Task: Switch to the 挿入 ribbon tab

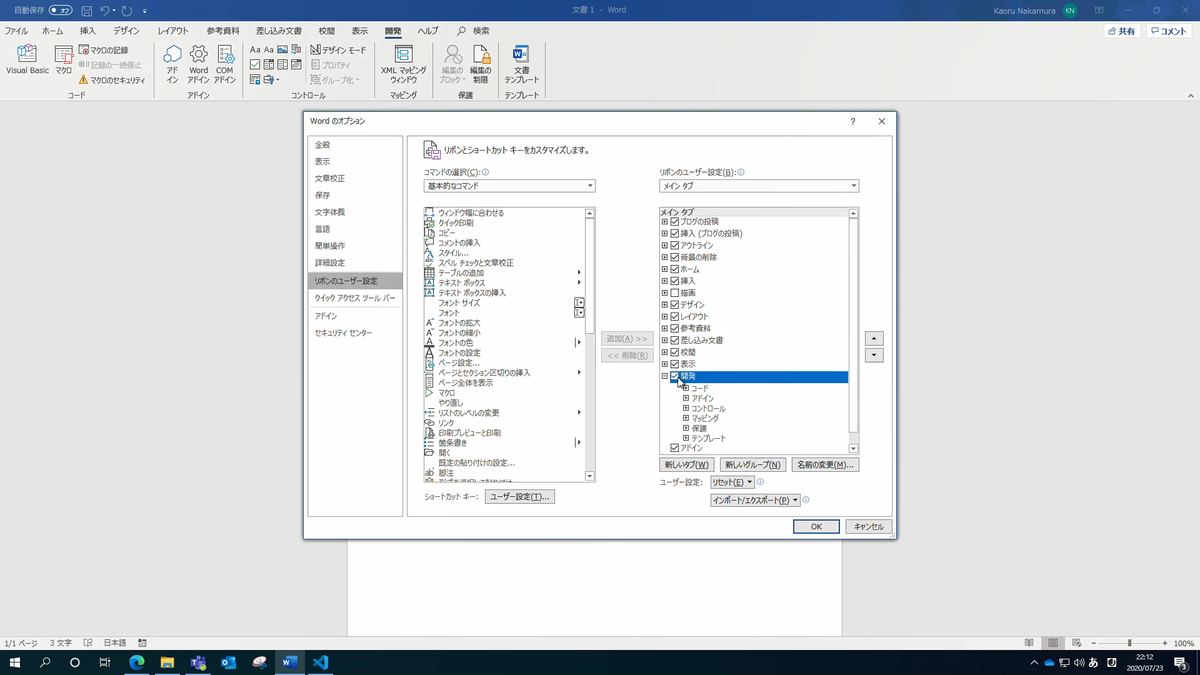Action: tap(88, 31)
